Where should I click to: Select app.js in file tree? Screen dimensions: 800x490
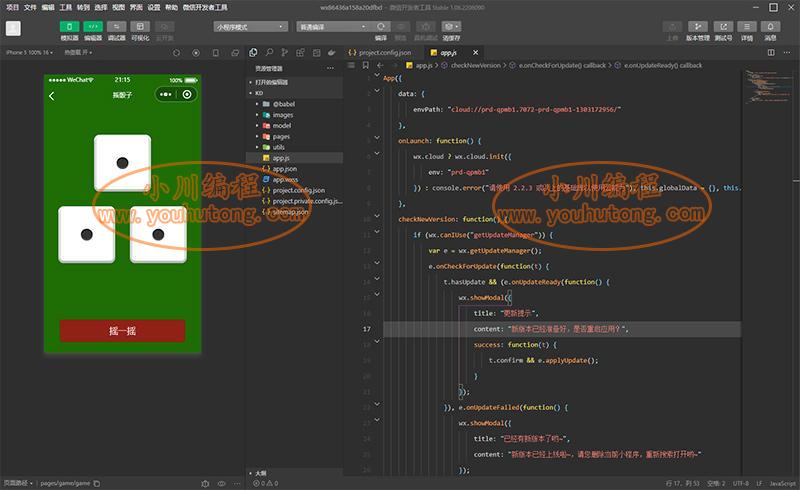[294, 158]
